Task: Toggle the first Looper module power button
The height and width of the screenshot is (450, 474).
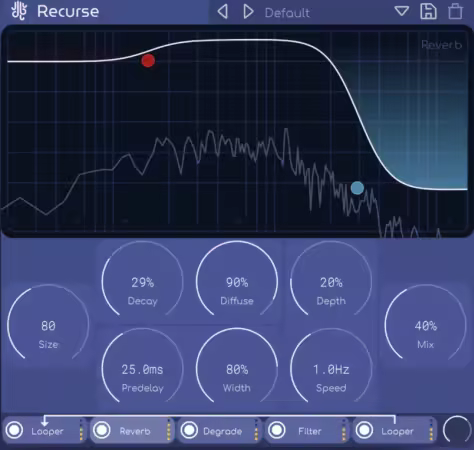Action: point(14,430)
